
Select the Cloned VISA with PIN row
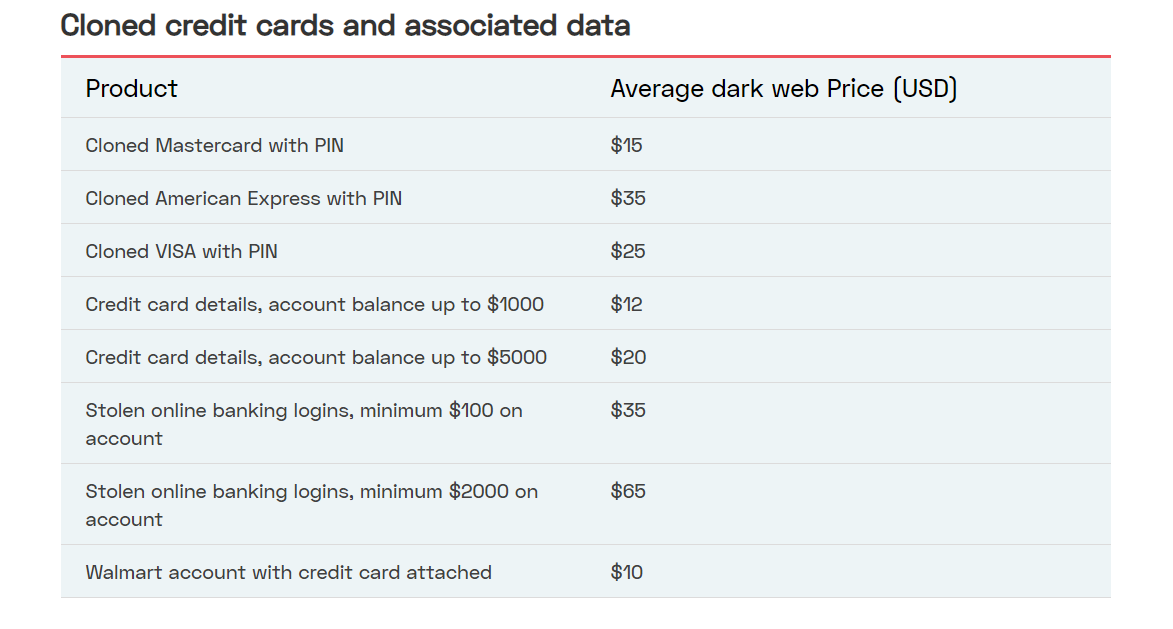(586, 251)
